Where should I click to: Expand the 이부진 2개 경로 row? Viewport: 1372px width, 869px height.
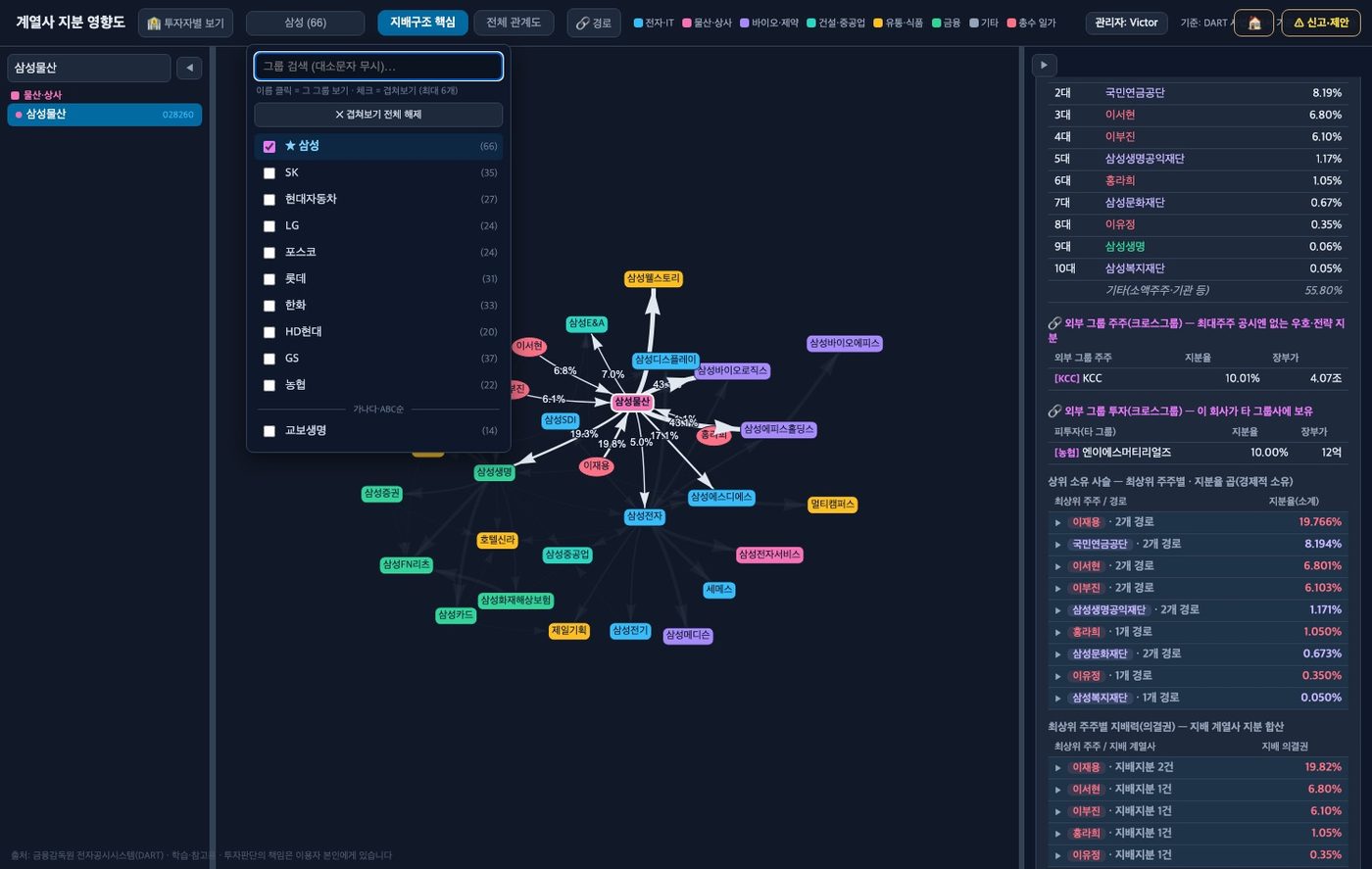[x=1198, y=588]
